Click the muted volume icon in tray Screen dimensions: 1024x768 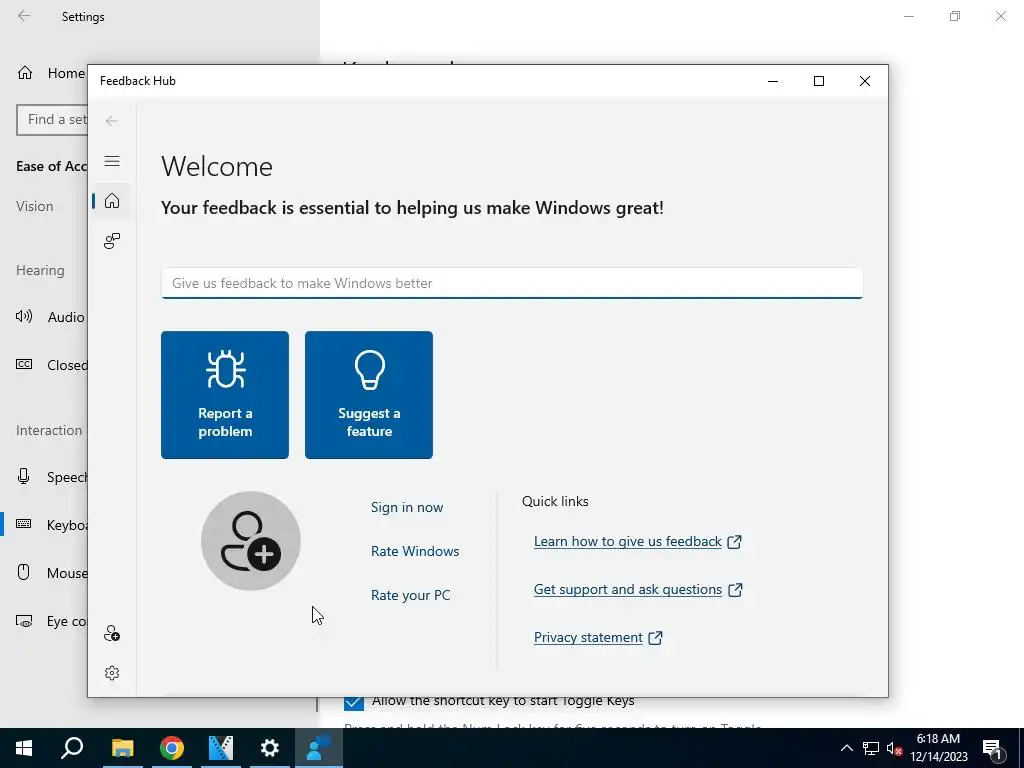pos(894,748)
